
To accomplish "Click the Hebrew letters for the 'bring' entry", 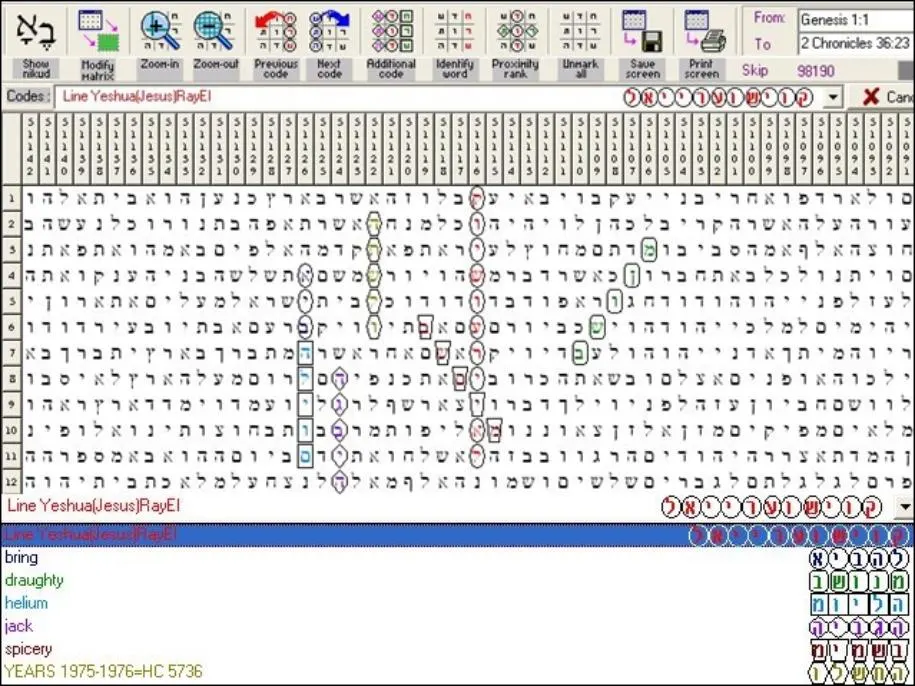I will 858,559.
